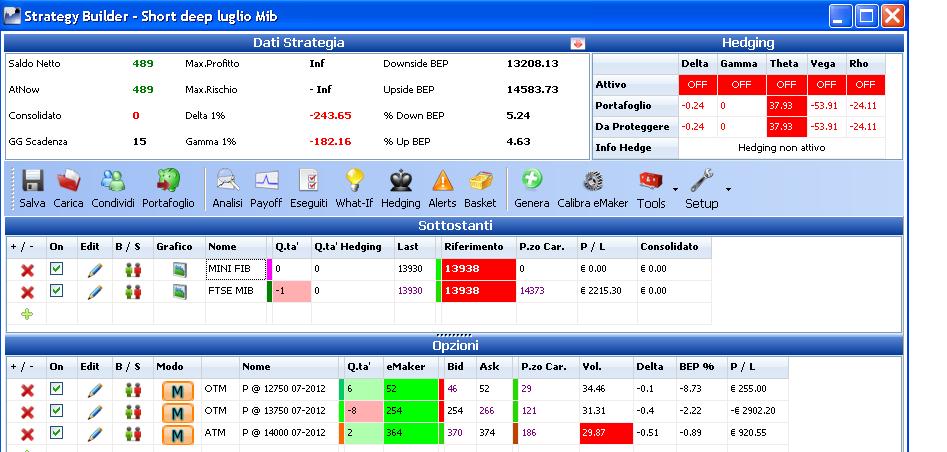Add a new underlying with the green plus
This screenshot has height=452, width=947.
(x=27, y=314)
